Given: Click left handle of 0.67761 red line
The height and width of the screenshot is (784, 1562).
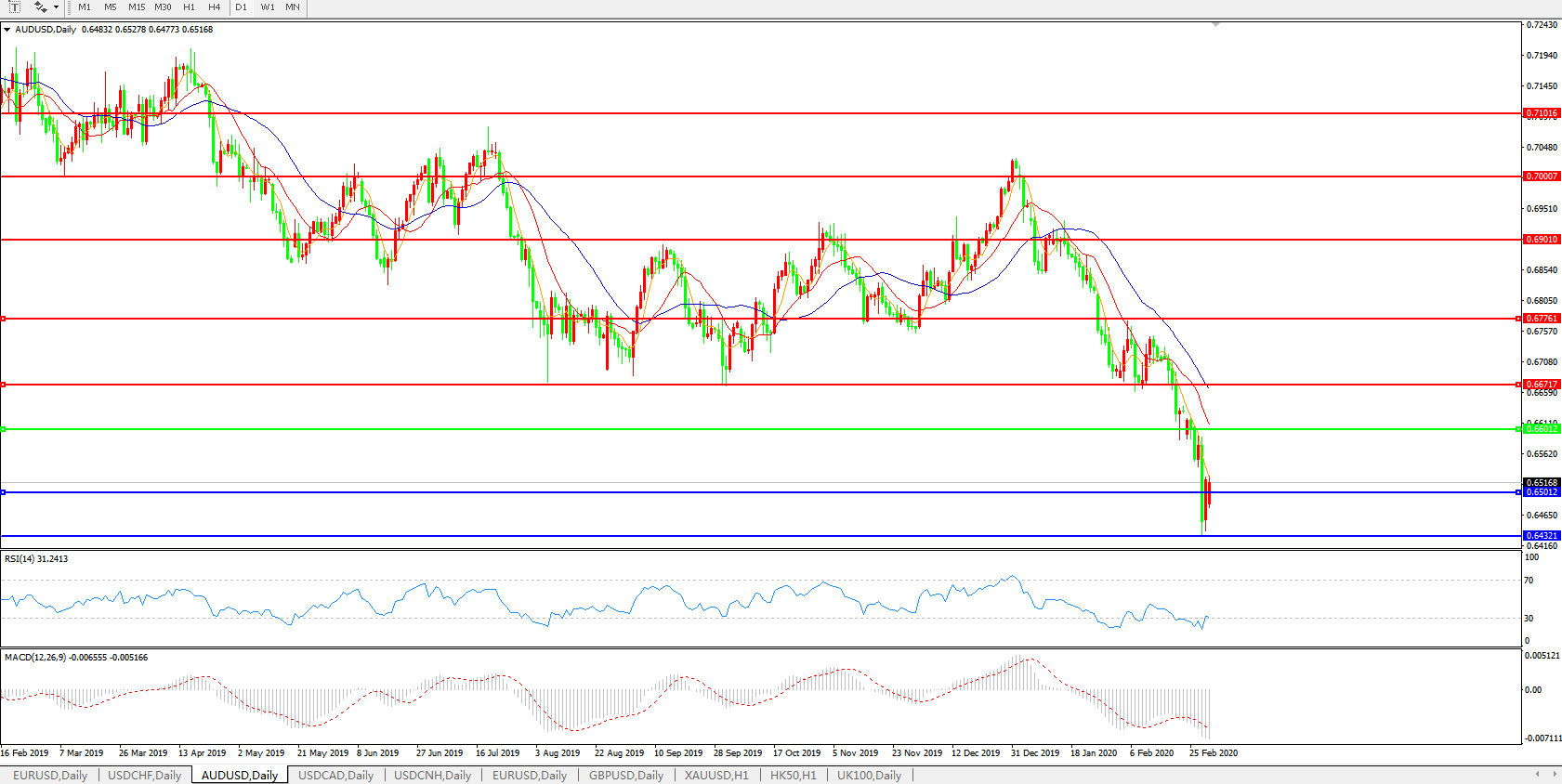Looking at the screenshot, I should (4, 319).
